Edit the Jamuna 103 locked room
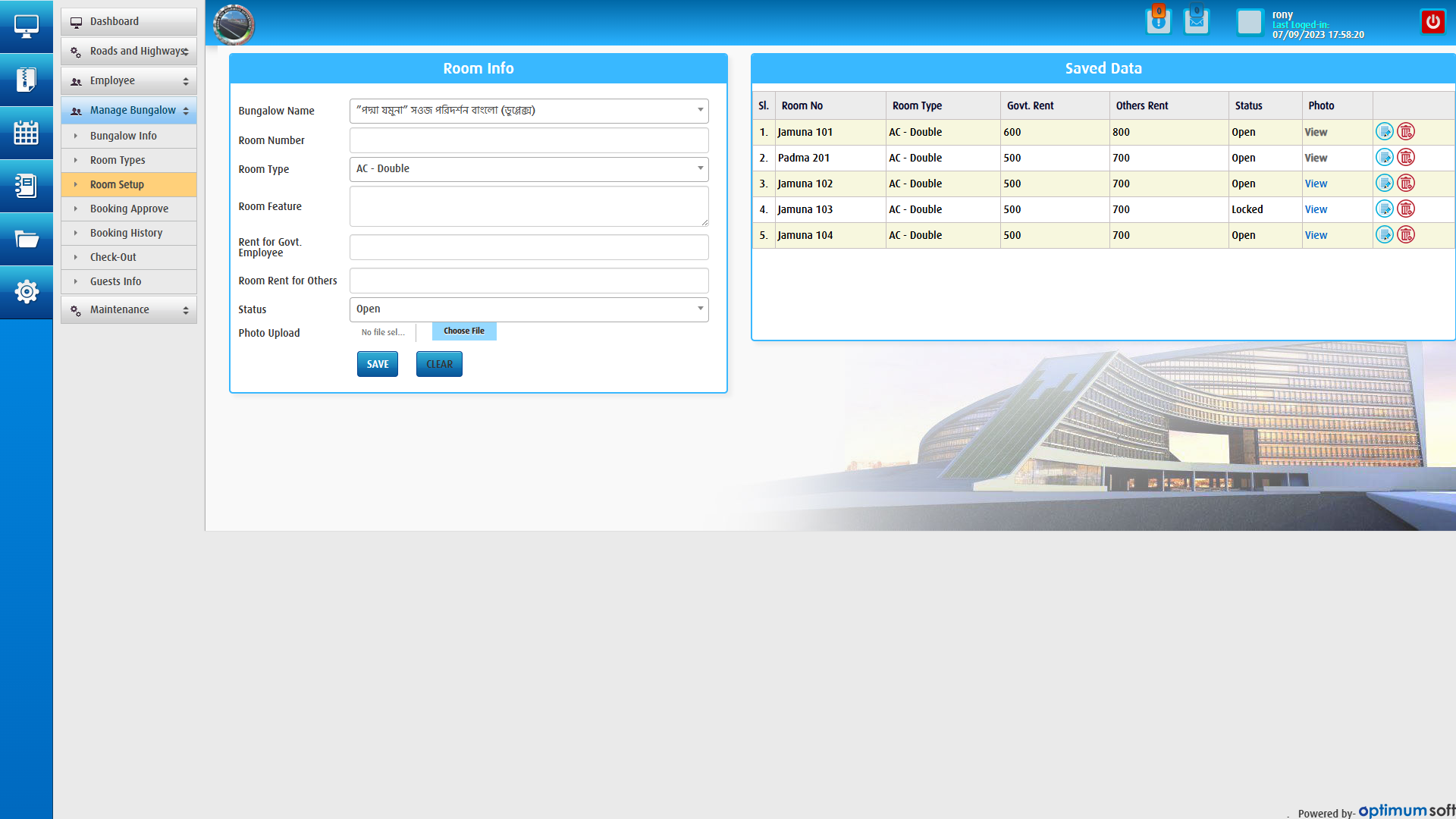Screen dimensions: 1456x819 click(1384, 209)
